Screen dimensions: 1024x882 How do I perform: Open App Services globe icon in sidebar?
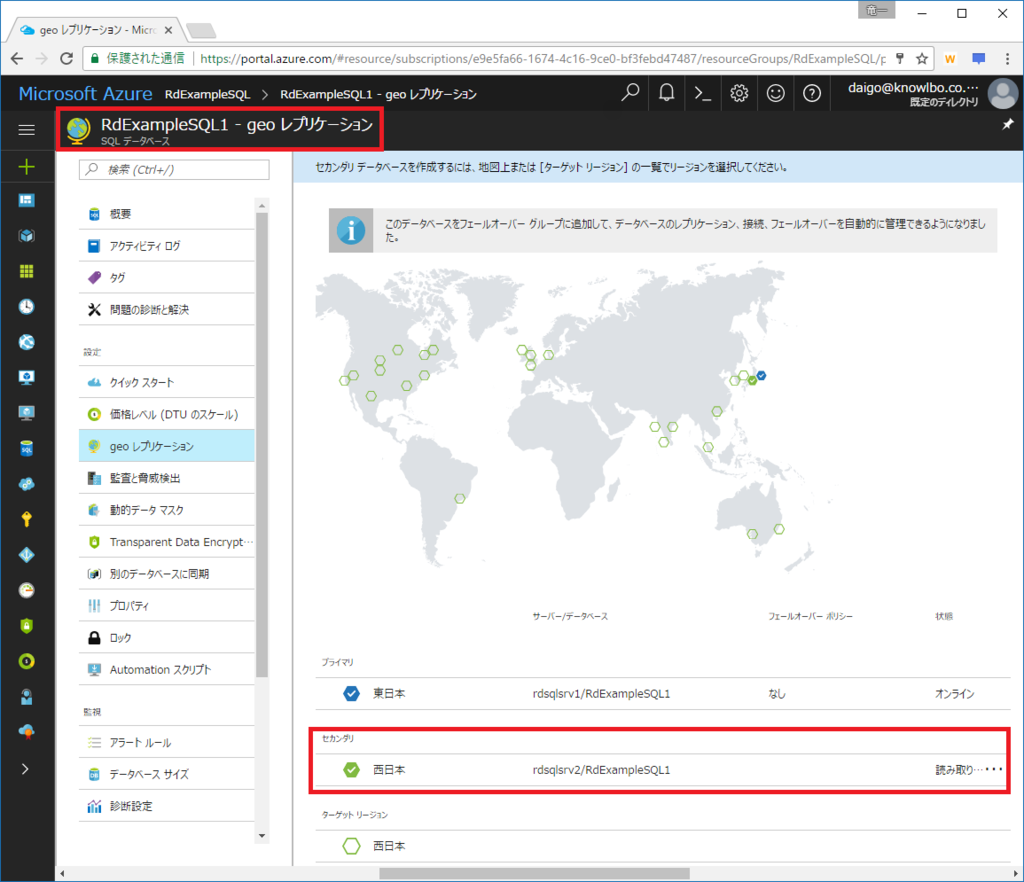pos(27,342)
